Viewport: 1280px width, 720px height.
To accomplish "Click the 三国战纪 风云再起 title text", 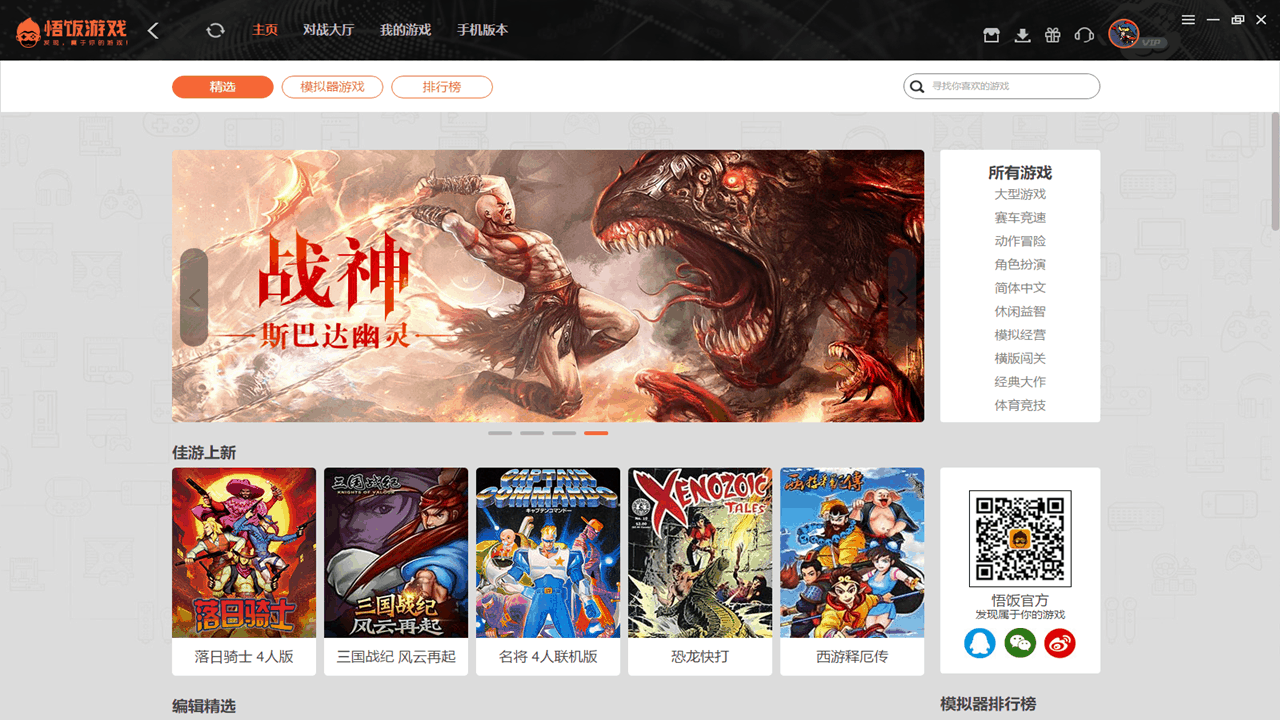I will [x=396, y=657].
